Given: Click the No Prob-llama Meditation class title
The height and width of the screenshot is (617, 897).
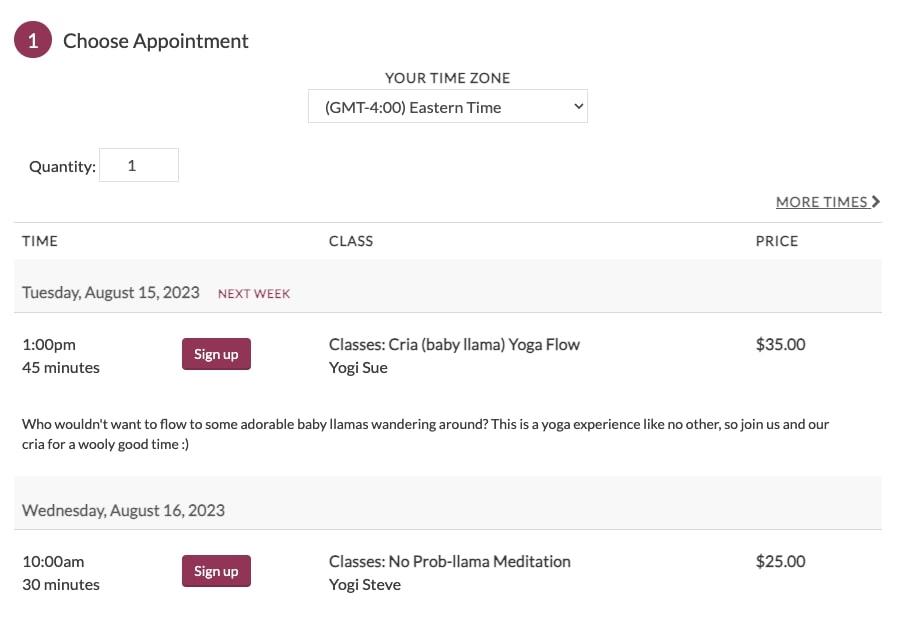Looking at the screenshot, I should point(479,562).
